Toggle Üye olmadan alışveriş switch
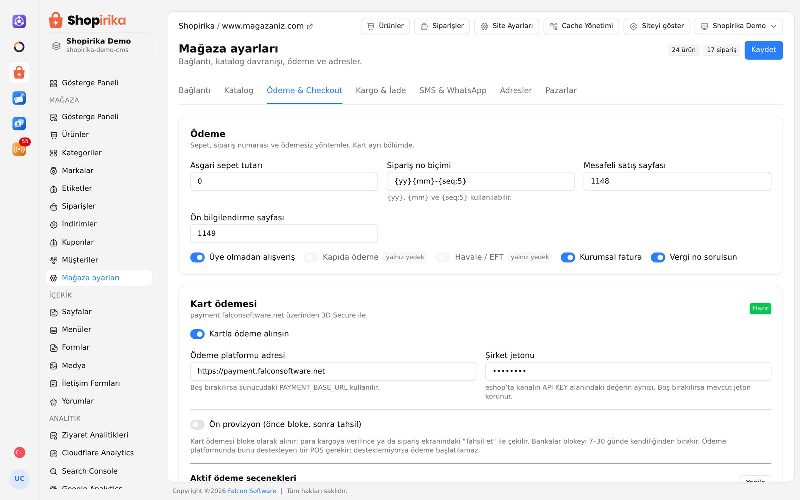The height and width of the screenshot is (500, 800). [x=197, y=257]
